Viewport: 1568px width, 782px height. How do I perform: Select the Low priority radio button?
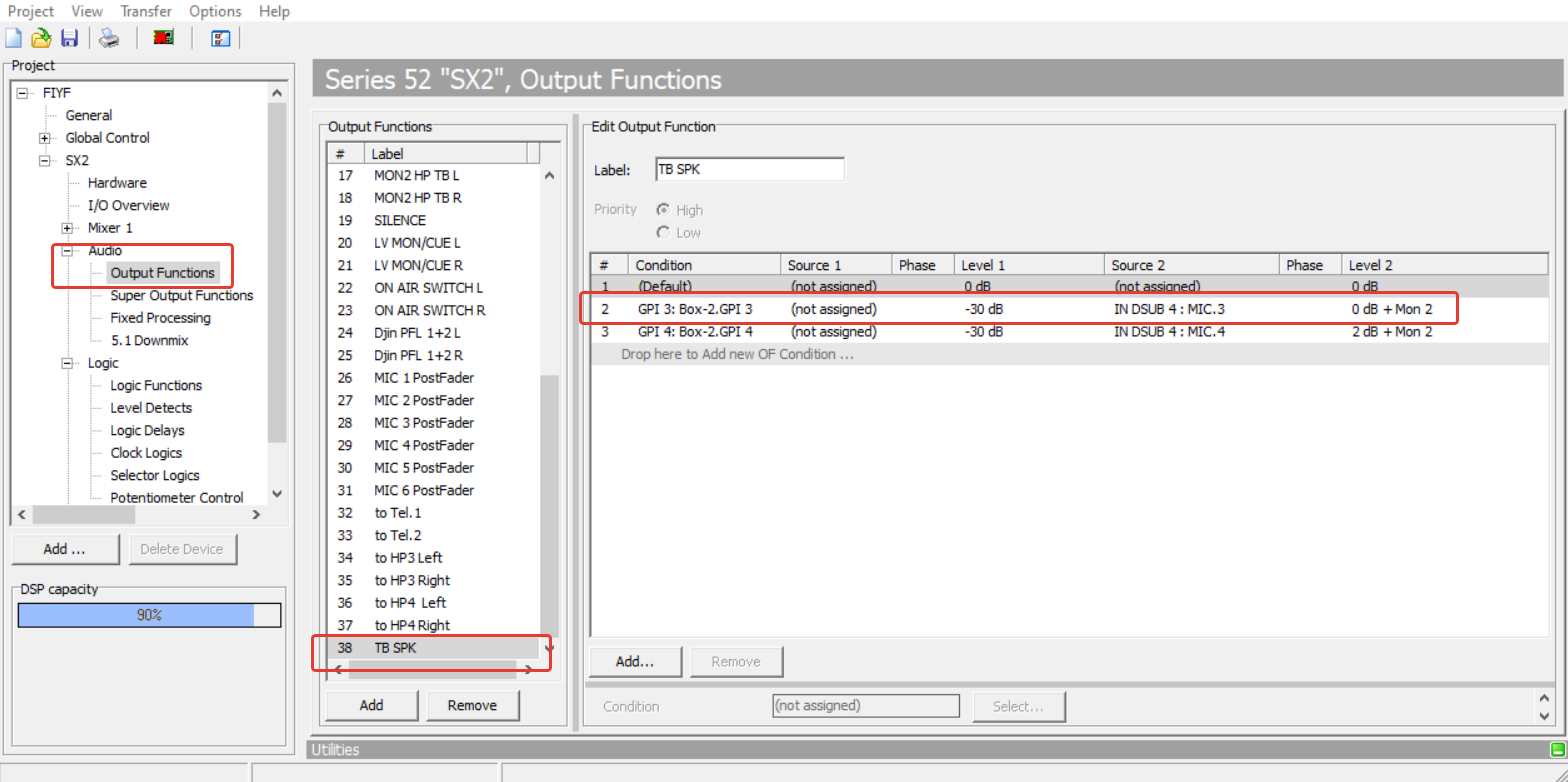click(x=662, y=233)
